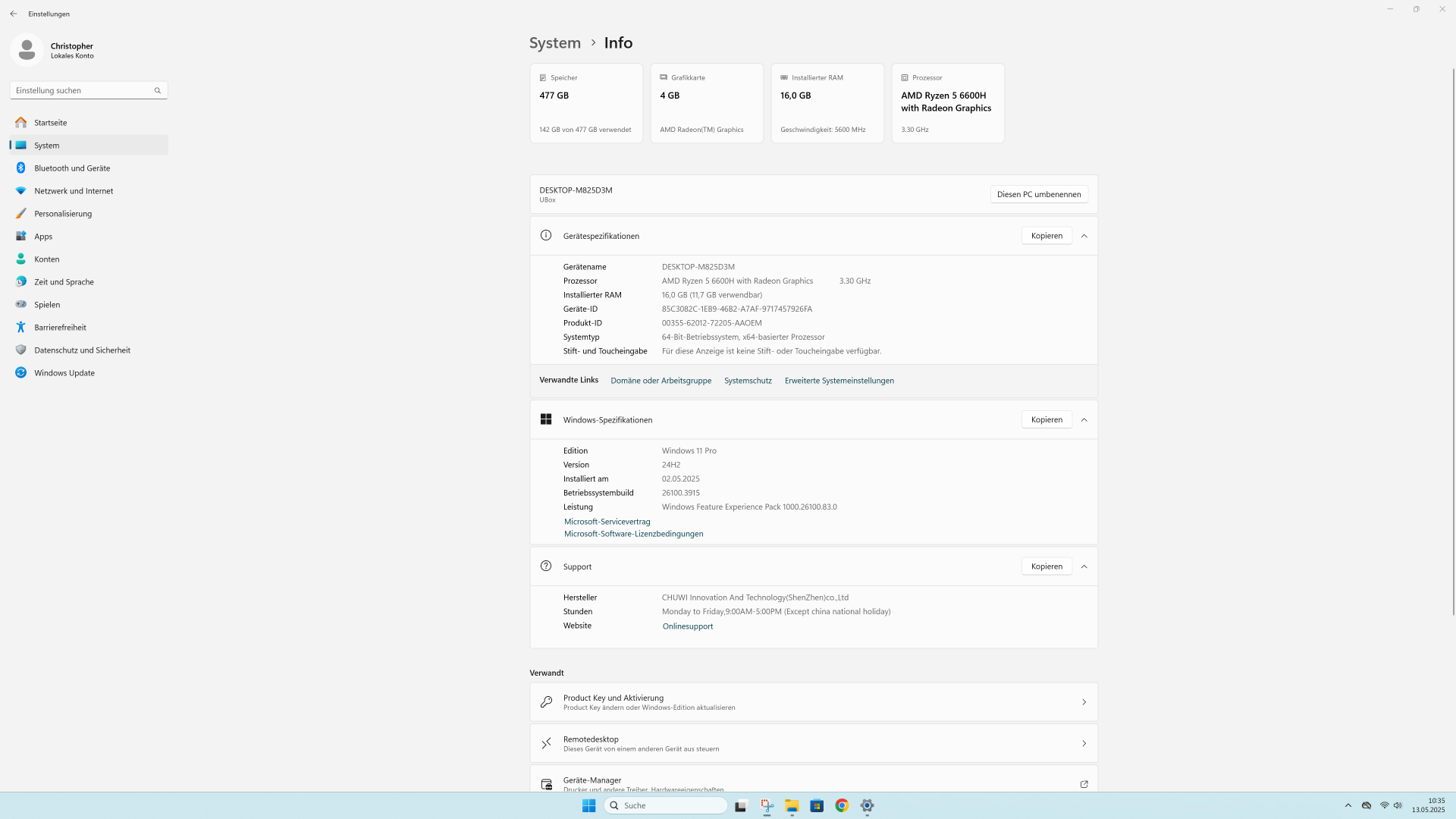Click the Betriebssystembuild value 26100.3915
Viewport: 1456px width, 819px height.
(x=681, y=493)
